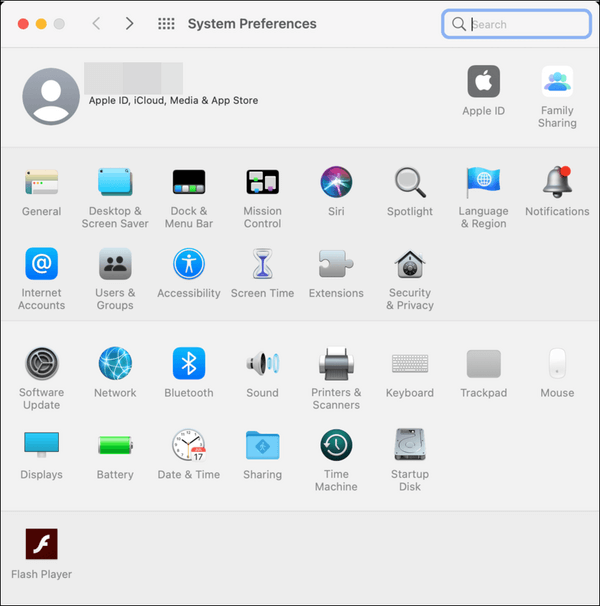Click the Apple ID icon
Screen dimensions: 600x606
[484, 82]
